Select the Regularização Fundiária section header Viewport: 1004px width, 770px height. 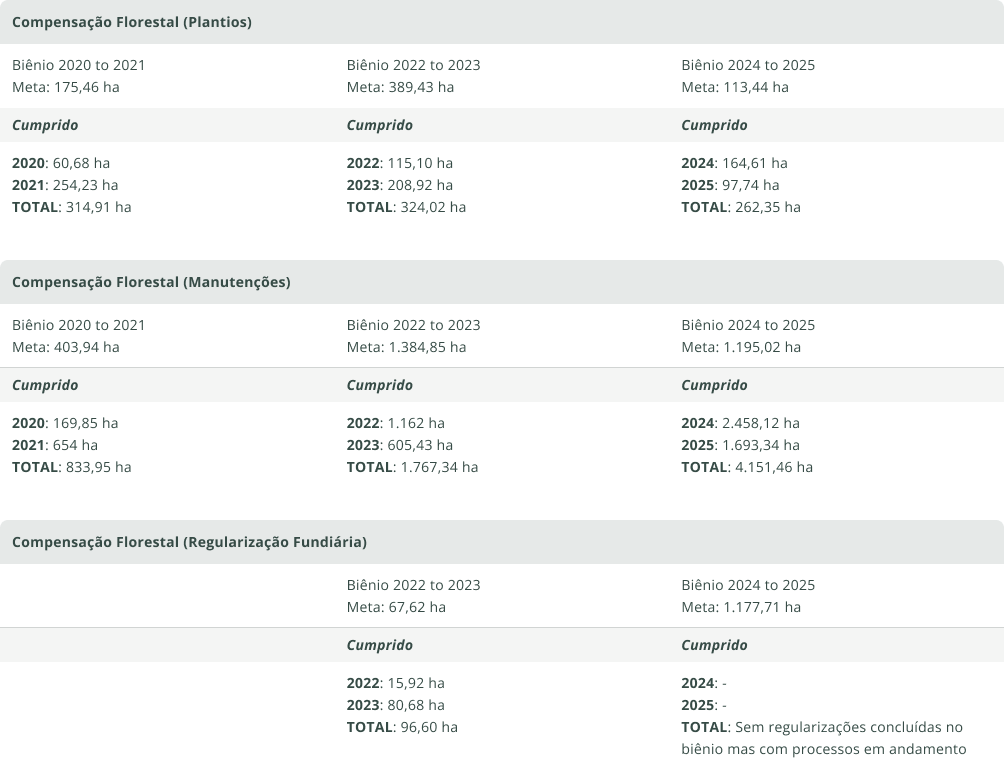pos(189,542)
